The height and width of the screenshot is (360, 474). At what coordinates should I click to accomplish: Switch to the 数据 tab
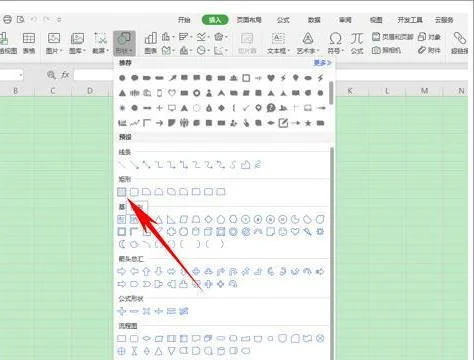point(314,20)
